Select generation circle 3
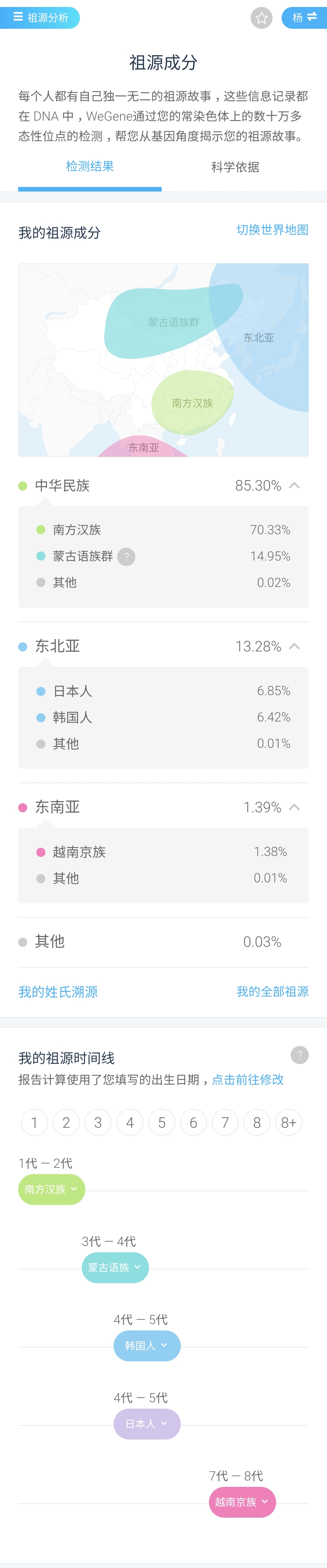Image resolution: width=327 pixels, height=1568 pixels. 98,1122
